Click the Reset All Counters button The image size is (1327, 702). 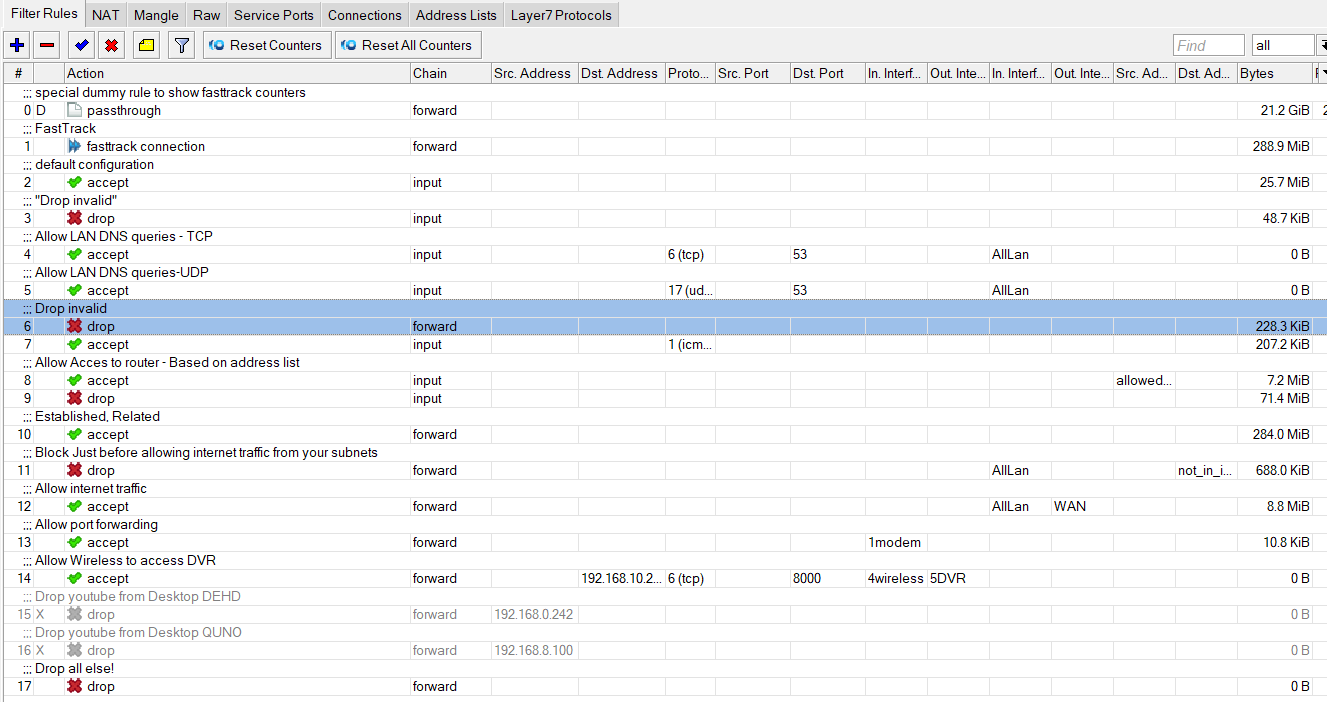[x=408, y=45]
